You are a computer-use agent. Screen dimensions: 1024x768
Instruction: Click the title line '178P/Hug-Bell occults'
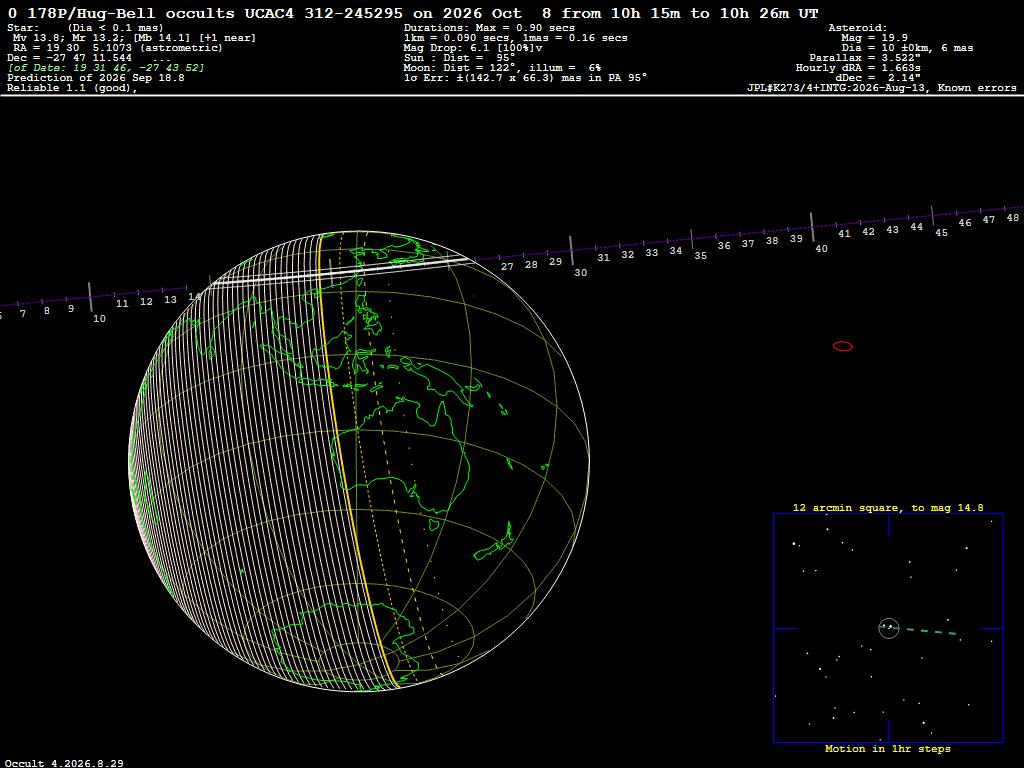130,13
